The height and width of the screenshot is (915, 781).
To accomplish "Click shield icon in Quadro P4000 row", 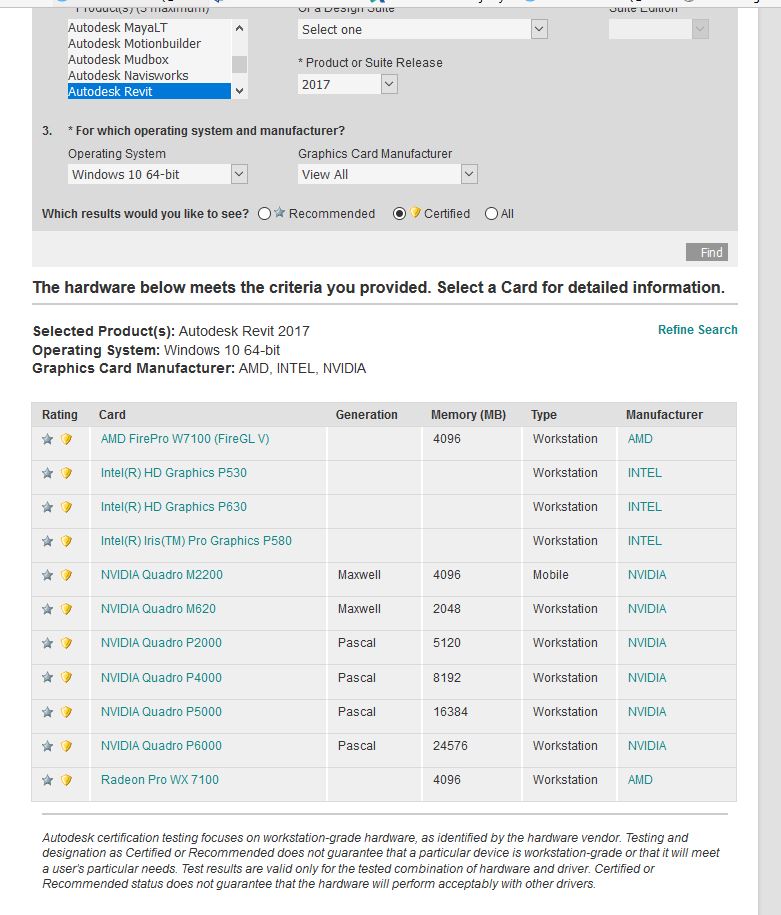I will pos(66,677).
